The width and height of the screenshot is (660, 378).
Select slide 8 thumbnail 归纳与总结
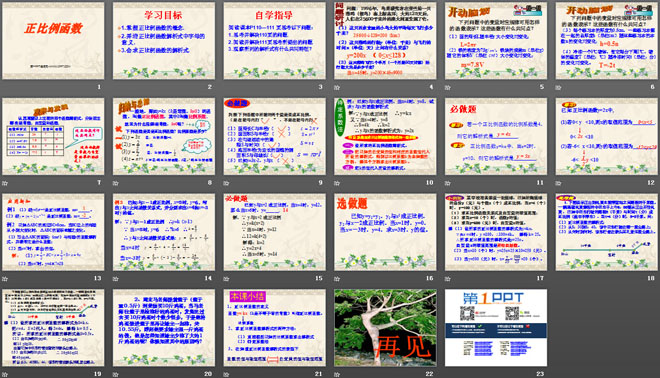pos(164,136)
